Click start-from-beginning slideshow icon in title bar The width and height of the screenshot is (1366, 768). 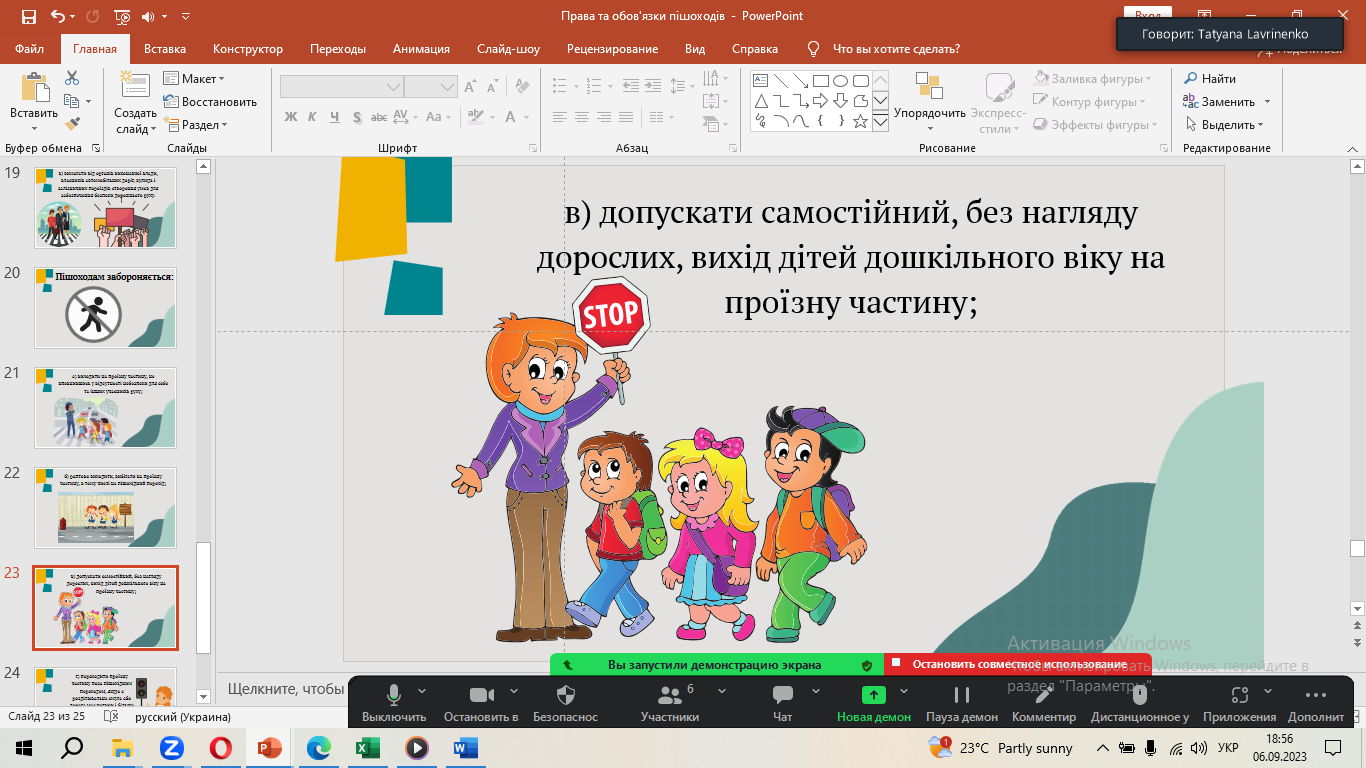click(122, 16)
